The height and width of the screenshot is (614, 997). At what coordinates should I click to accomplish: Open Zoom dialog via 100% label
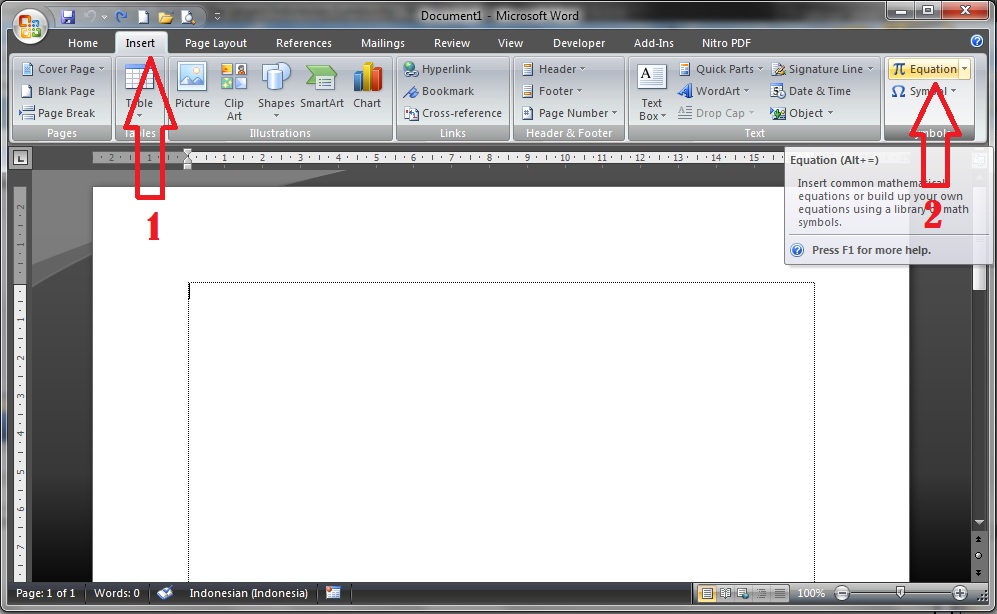click(811, 593)
